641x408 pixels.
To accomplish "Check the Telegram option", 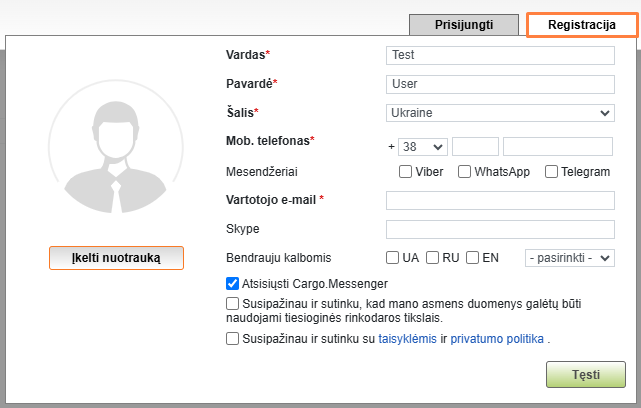I will (x=551, y=172).
